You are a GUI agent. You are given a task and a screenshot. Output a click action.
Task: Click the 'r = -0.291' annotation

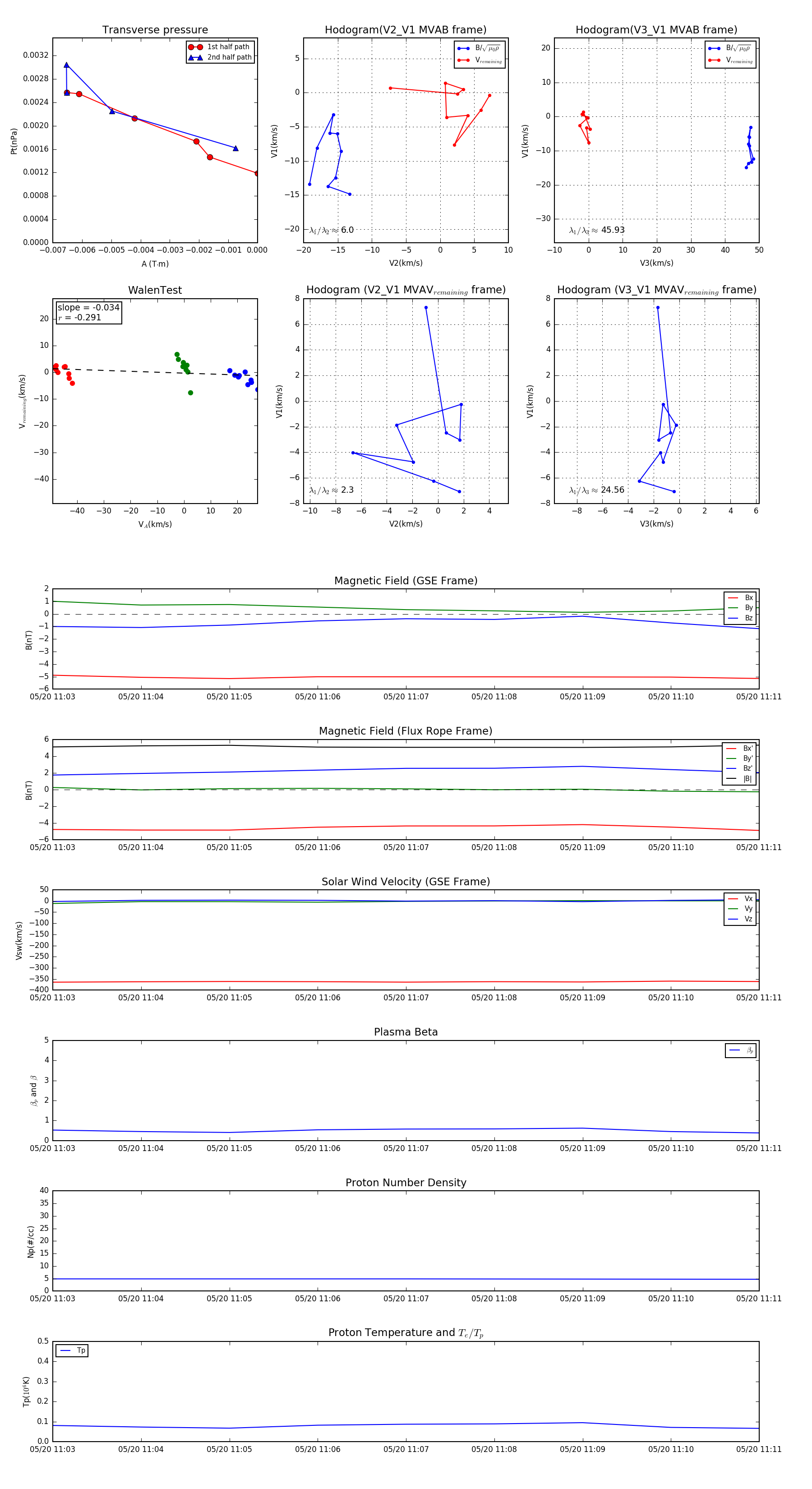click(79, 317)
